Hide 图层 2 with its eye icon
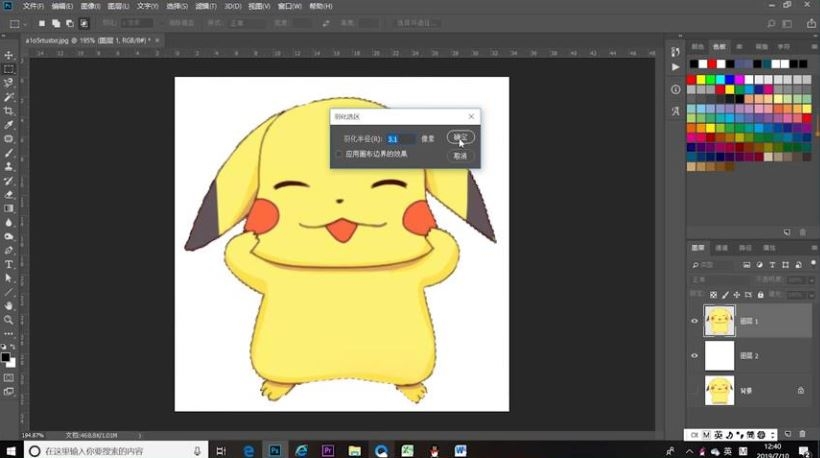820x458 pixels. (694, 356)
